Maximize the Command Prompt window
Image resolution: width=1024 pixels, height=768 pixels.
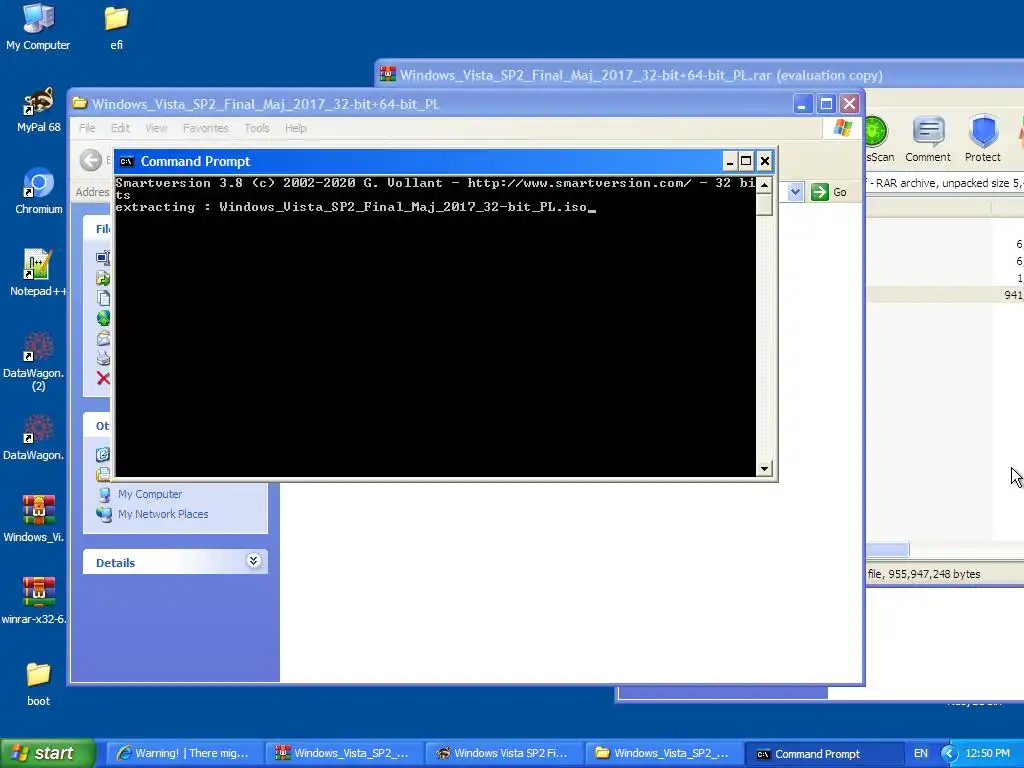(746, 161)
